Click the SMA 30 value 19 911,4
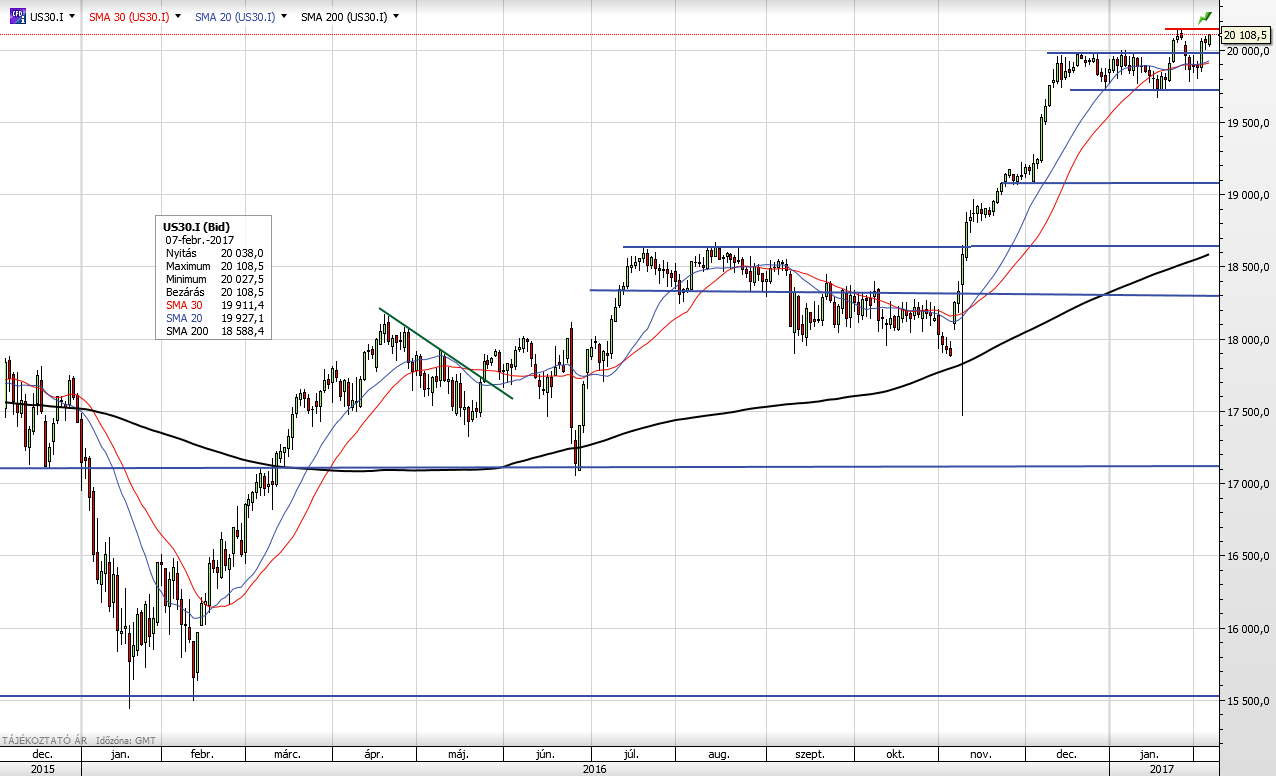The height and width of the screenshot is (776, 1276). click(242, 306)
